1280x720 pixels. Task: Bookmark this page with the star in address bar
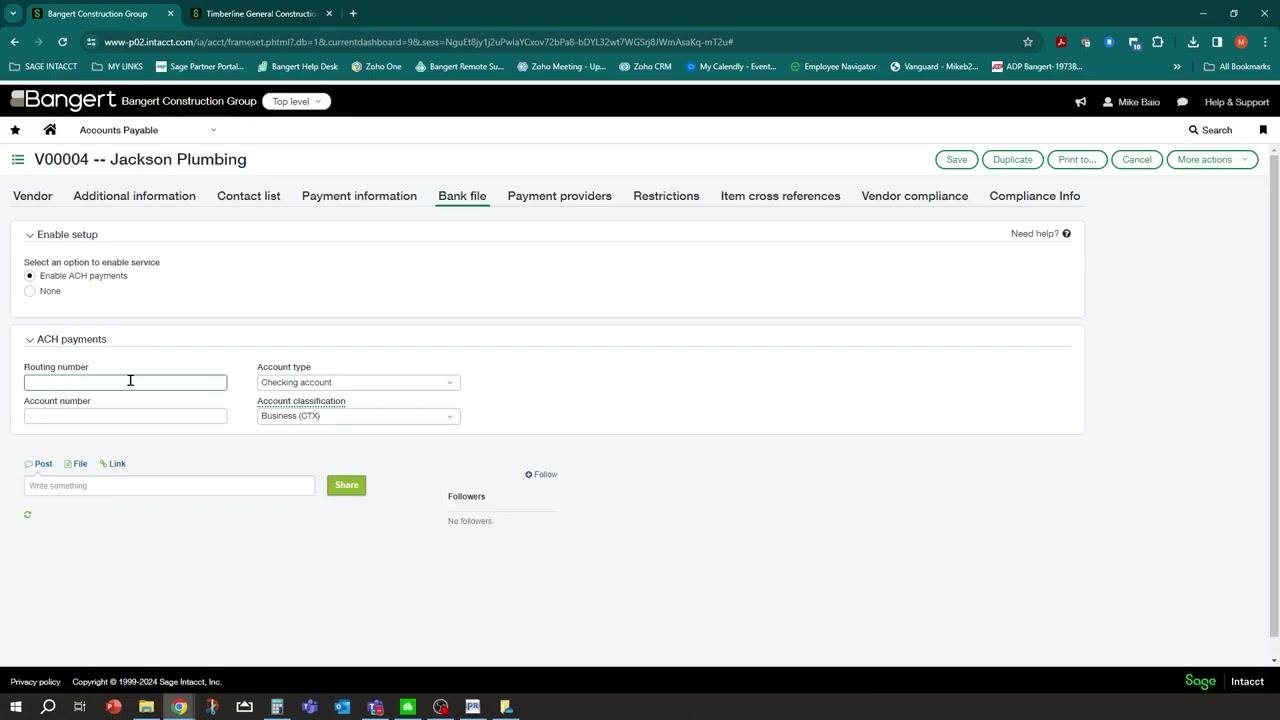(1027, 42)
